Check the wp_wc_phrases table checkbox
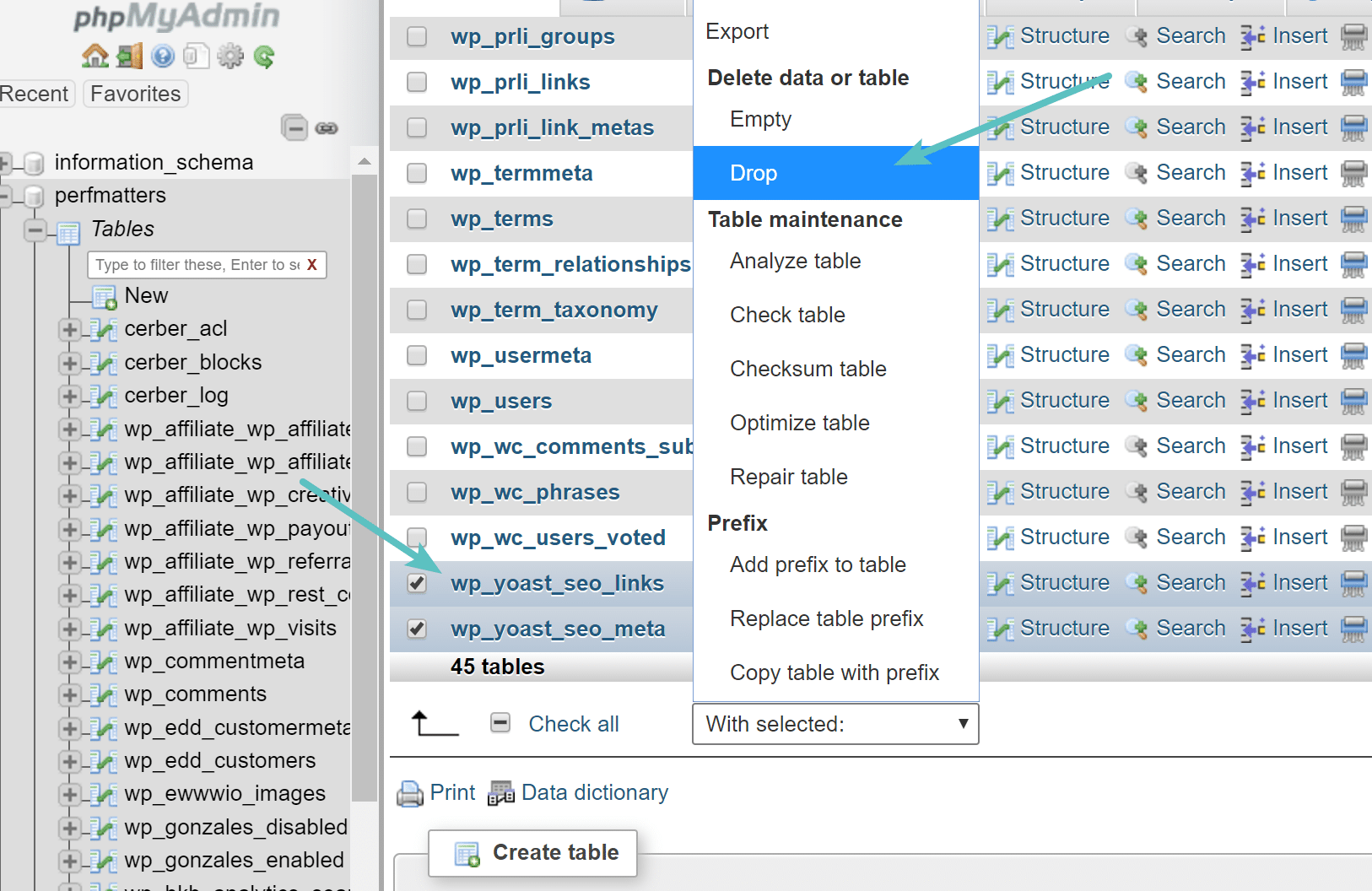The image size is (1372, 891). click(417, 492)
